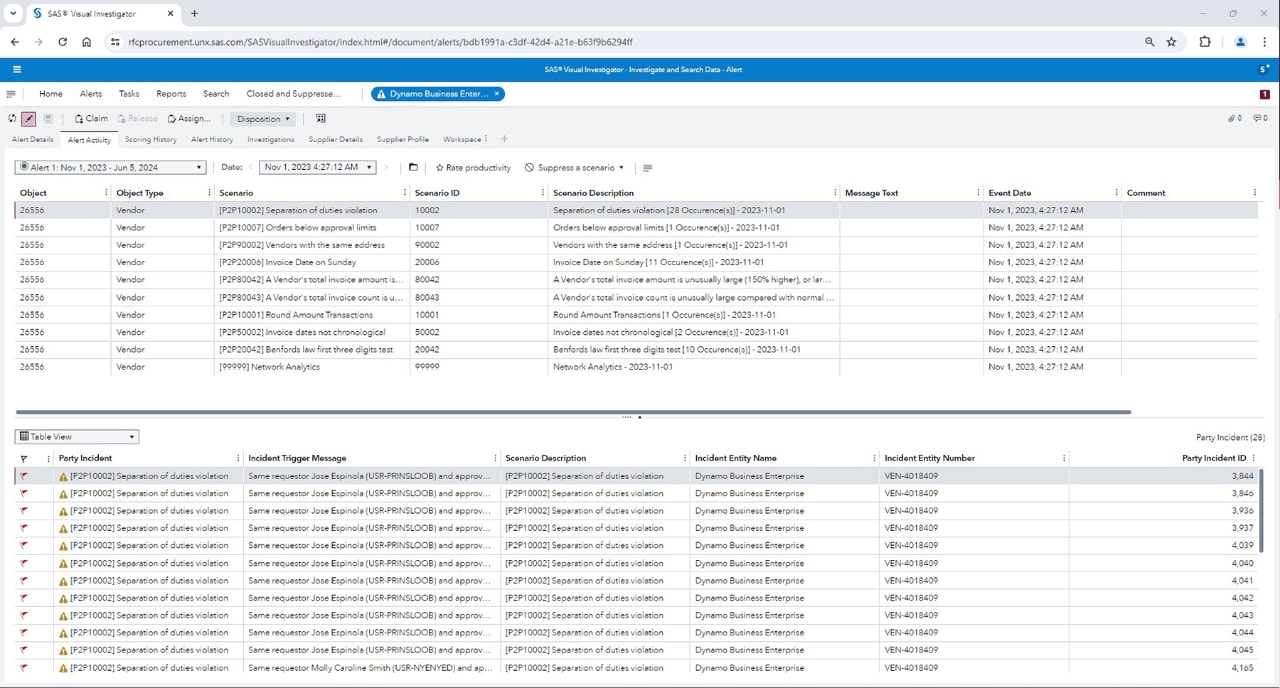Viewport: 1280px width, 688px height.
Task: Click the filter funnel in the Party Incident table
Action: 23,458
